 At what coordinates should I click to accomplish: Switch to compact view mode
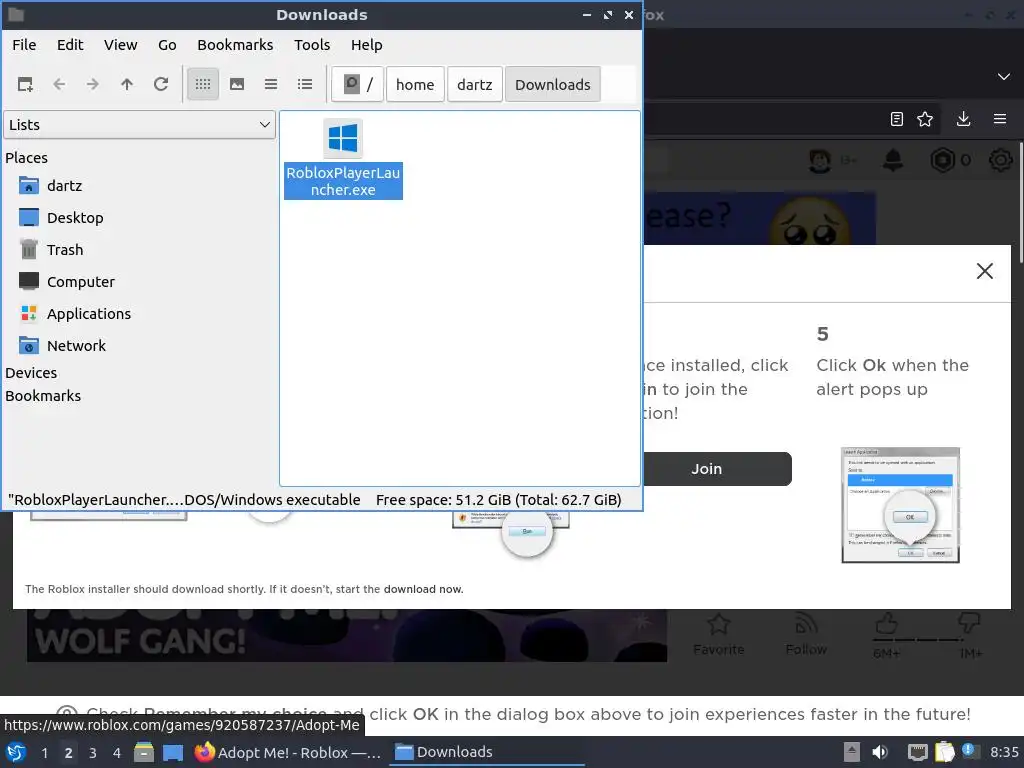pyautogui.click(x=271, y=84)
